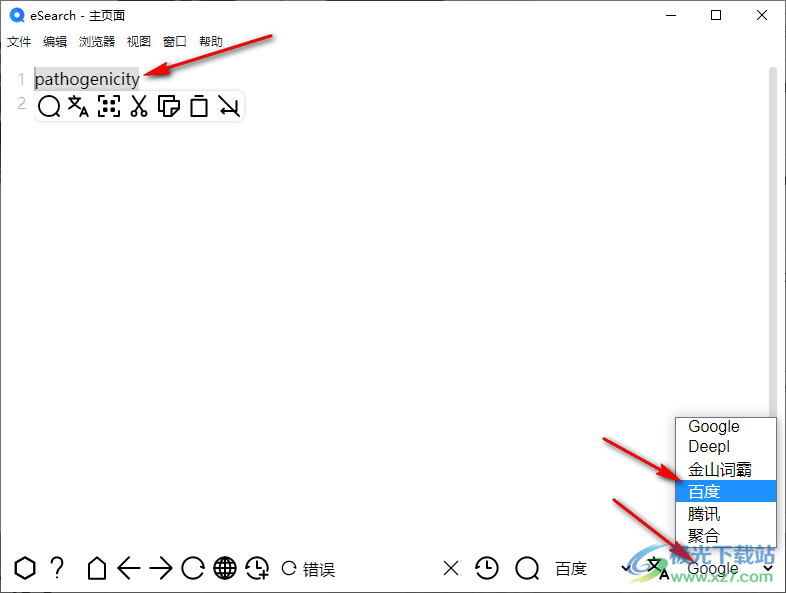Screen dimensions: 786x593
Task: Click the eSearch app logo in the title bar
Action: [17, 16]
